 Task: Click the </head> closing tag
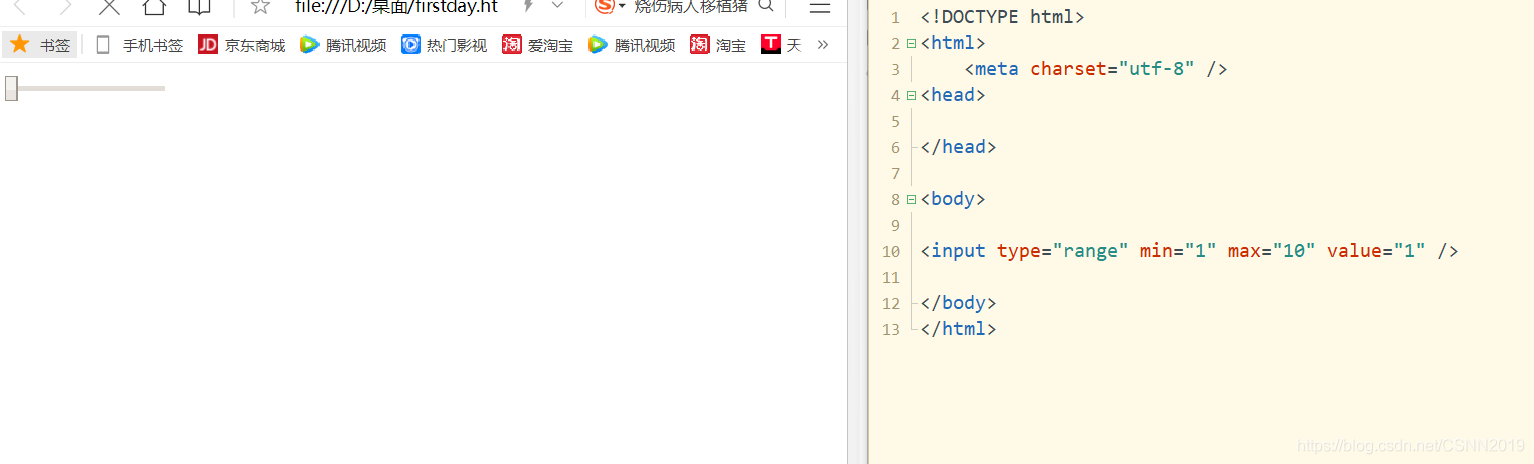958,147
